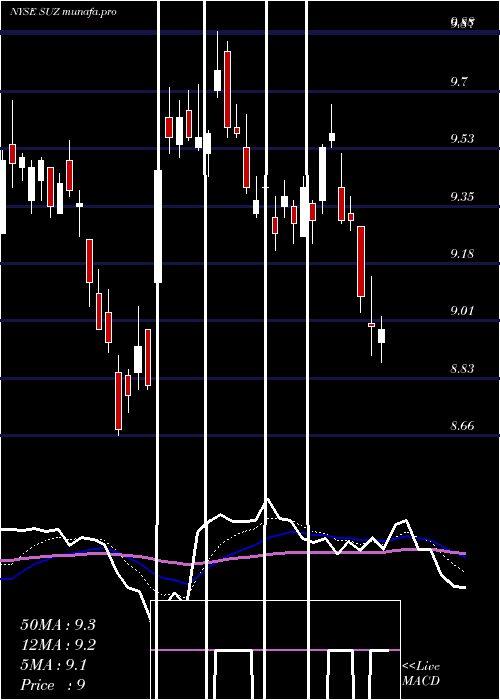The height and width of the screenshot is (700, 500).
Task: Click the 9.35 price axis label
Action: pos(462,196)
